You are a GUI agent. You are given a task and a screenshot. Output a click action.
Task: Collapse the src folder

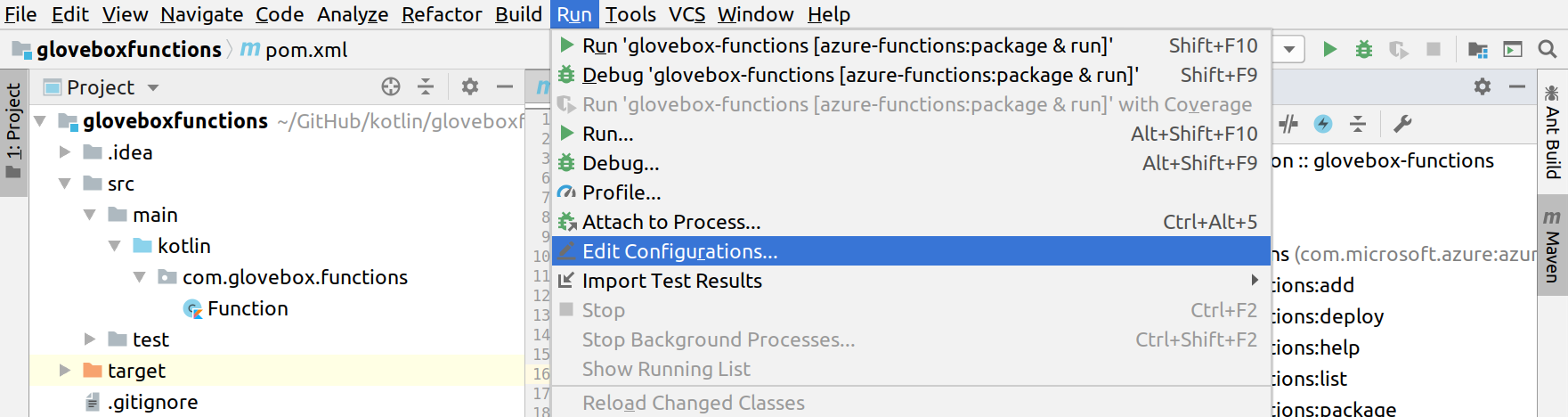click(x=64, y=184)
